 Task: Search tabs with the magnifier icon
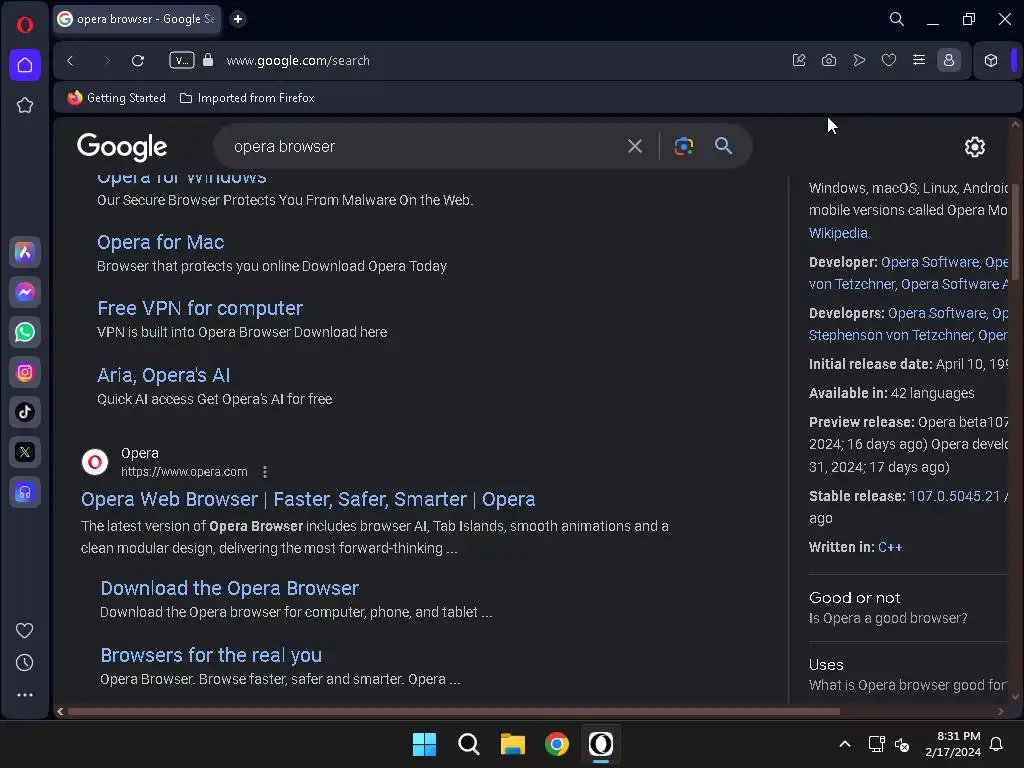click(897, 20)
